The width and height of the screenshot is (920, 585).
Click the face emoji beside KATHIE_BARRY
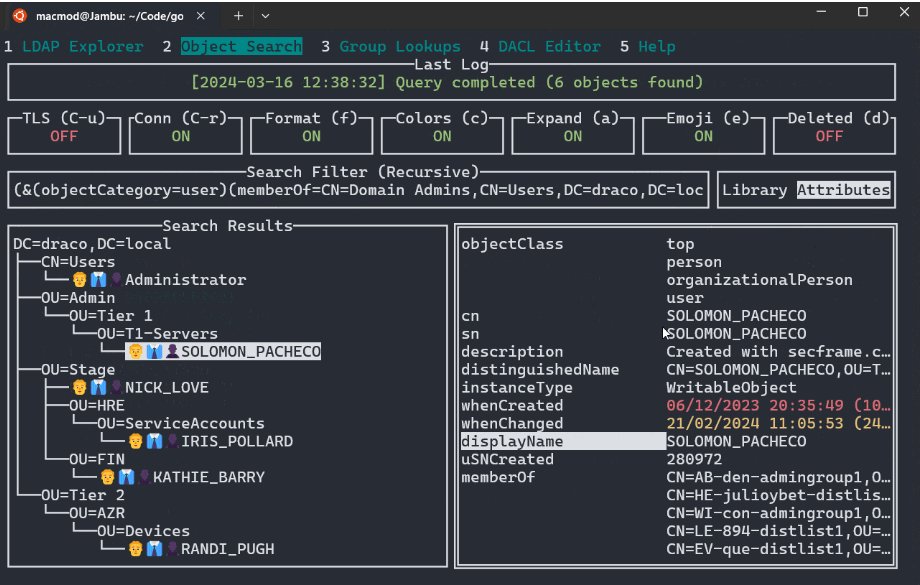point(107,477)
